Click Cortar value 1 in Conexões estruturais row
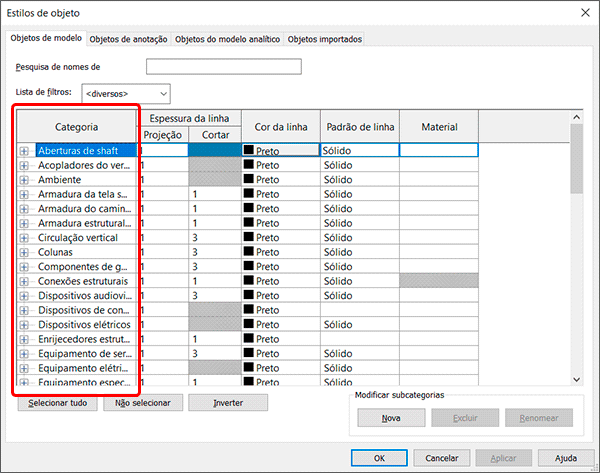 215,281
